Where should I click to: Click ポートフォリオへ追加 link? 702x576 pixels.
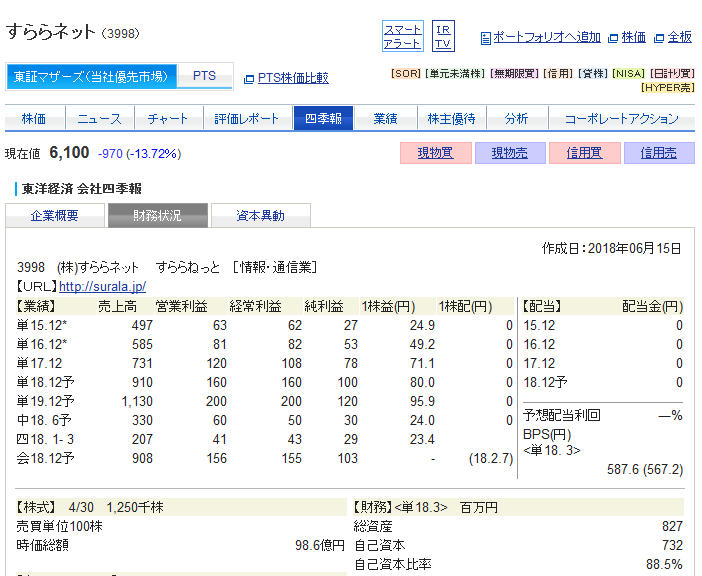pos(547,38)
